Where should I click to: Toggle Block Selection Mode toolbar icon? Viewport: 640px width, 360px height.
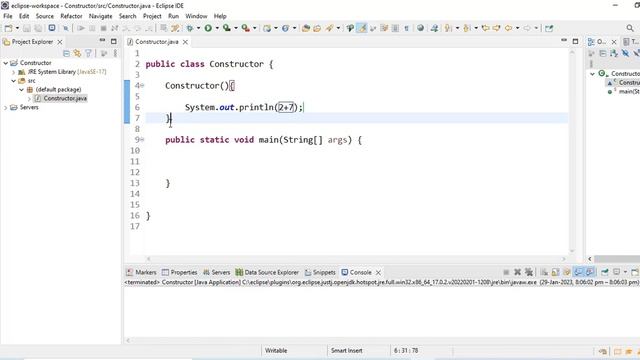click(395, 28)
